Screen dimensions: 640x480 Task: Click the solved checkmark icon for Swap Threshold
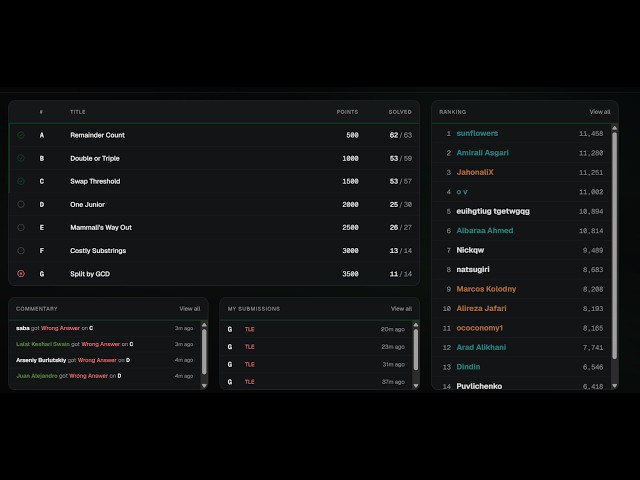[x=21, y=181]
